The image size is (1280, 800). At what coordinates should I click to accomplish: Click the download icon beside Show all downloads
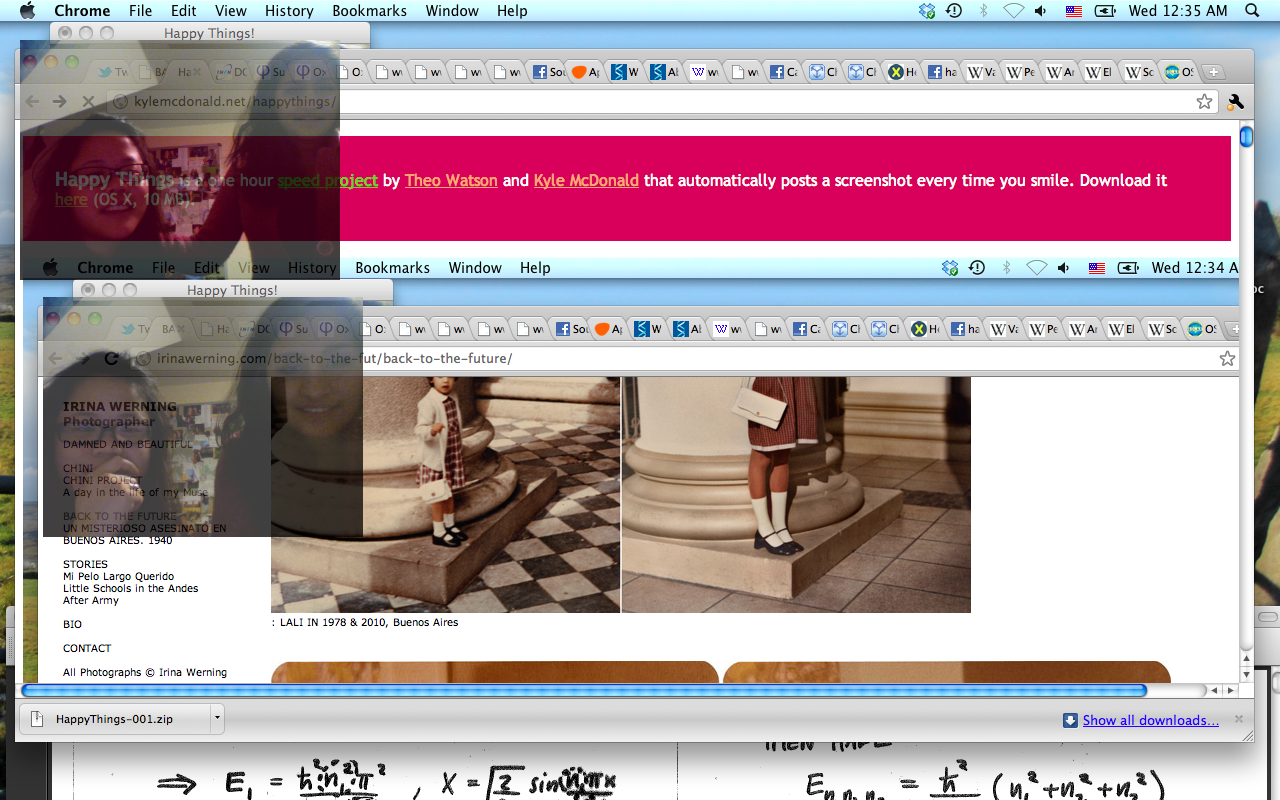[1070, 720]
